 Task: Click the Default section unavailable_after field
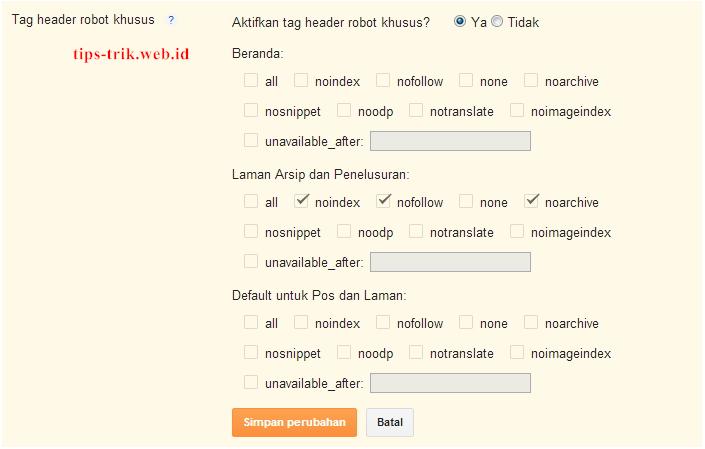point(450,383)
